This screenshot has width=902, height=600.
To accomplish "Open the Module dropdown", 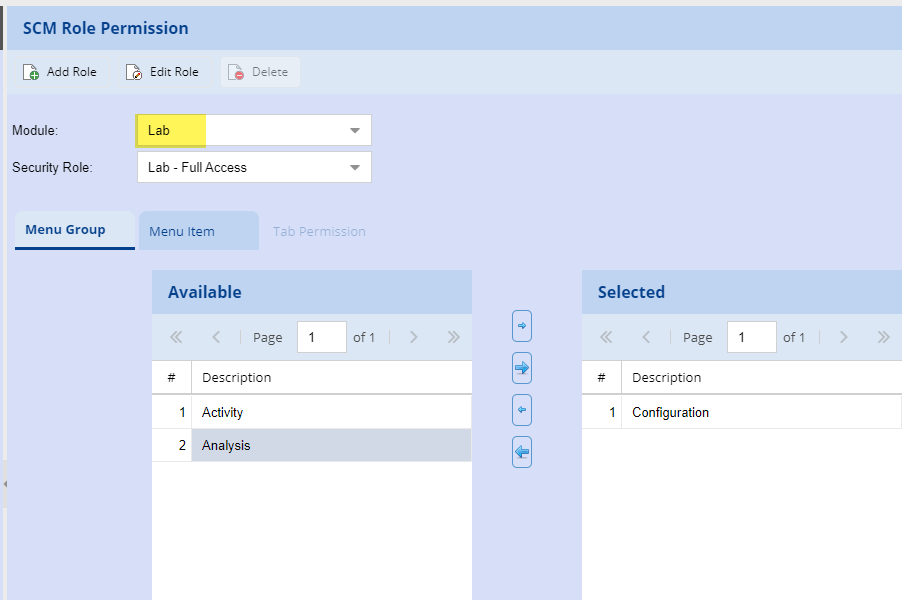I will point(355,130).
